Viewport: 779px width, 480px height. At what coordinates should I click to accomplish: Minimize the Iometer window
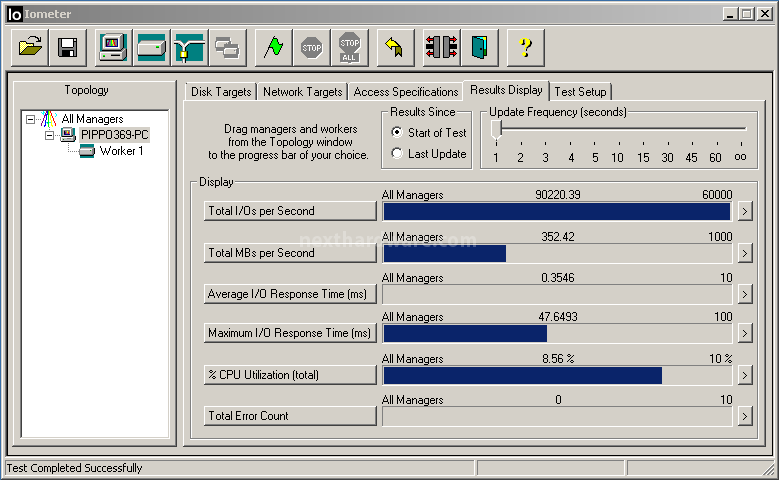(730, 14)
